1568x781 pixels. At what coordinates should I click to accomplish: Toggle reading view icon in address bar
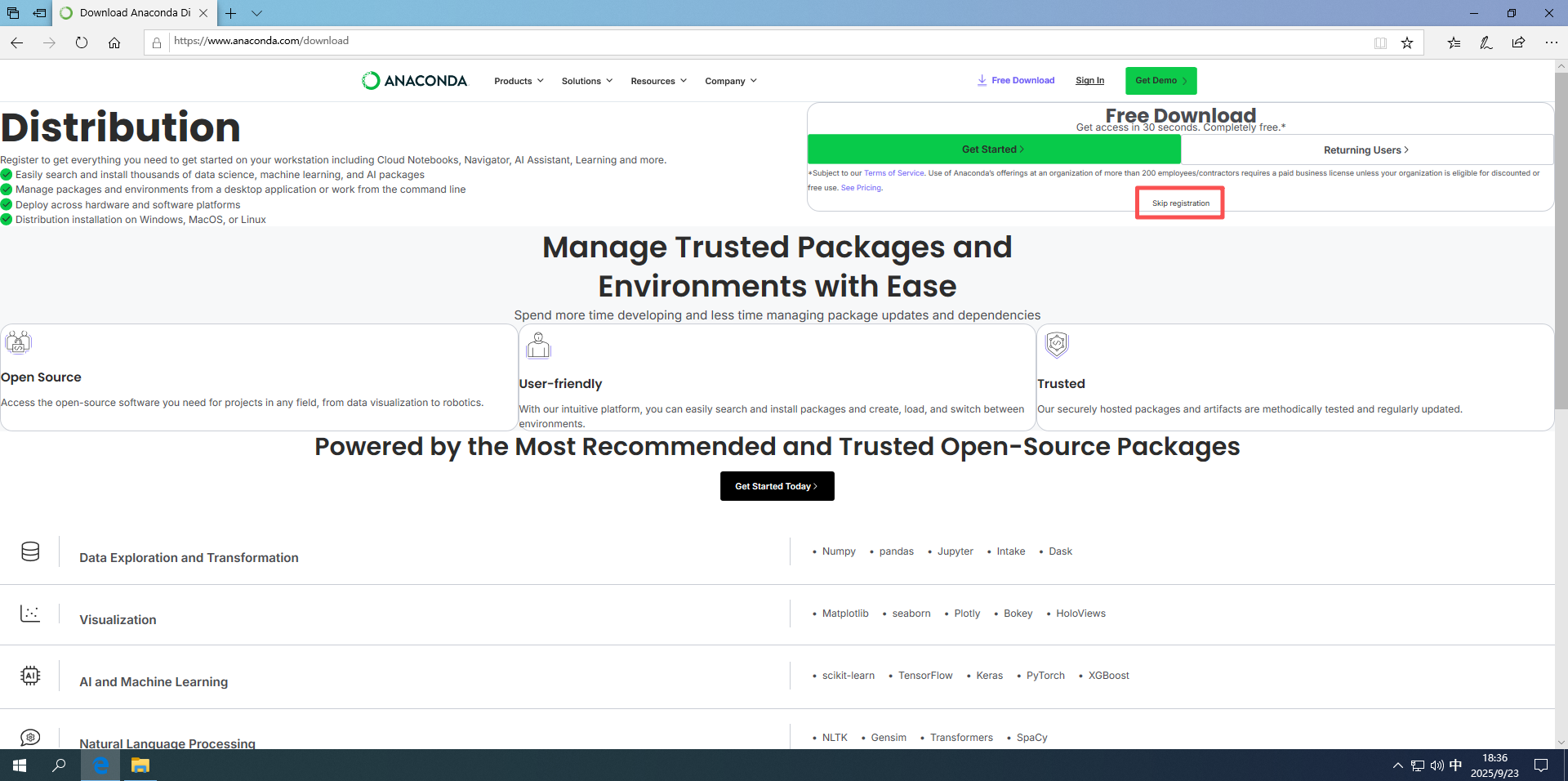point(1380,42)
